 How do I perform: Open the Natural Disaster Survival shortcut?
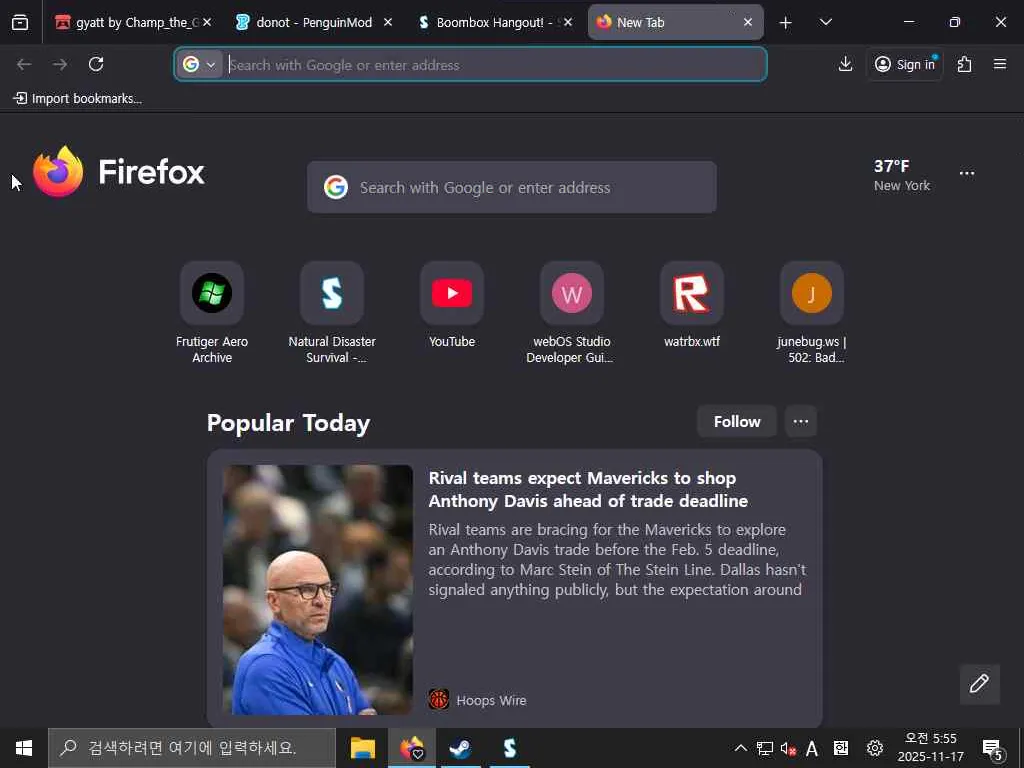(x=332, y=312)
